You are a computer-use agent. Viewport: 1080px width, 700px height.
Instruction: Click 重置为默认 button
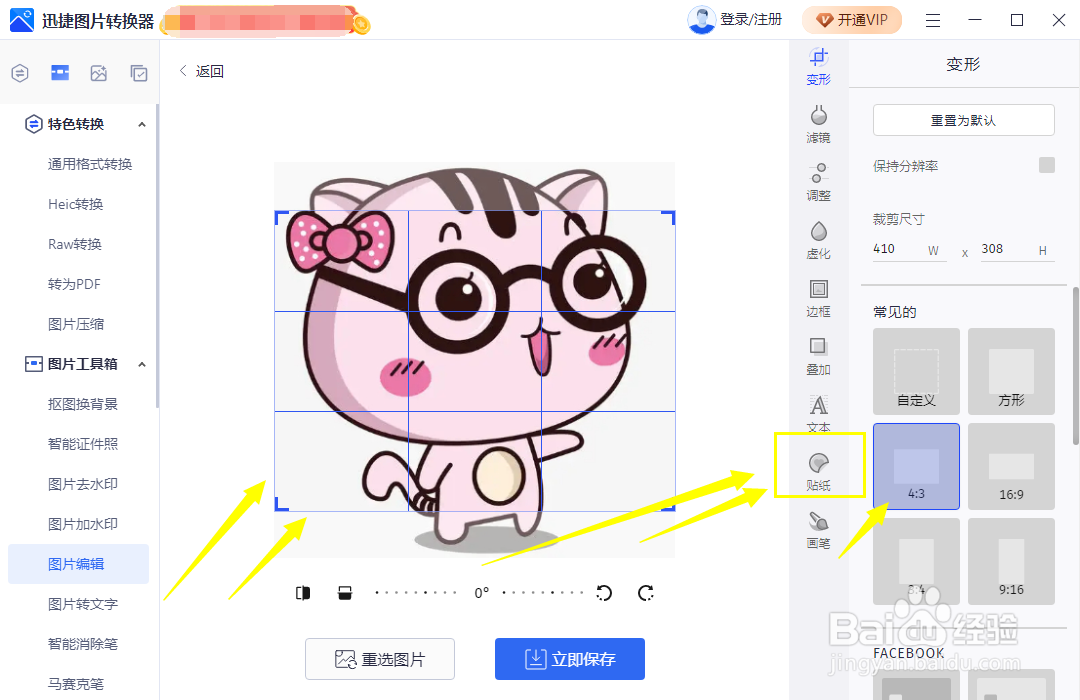963,120
